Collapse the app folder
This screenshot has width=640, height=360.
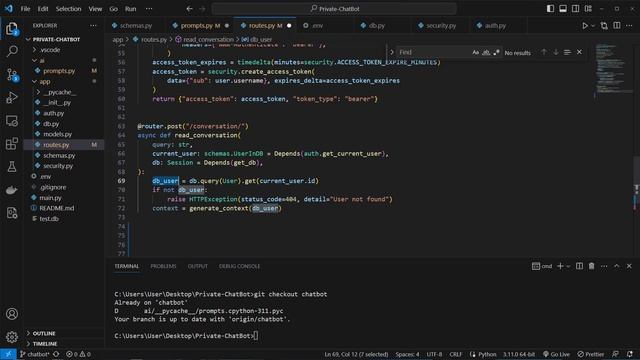(x=34, y=82)
